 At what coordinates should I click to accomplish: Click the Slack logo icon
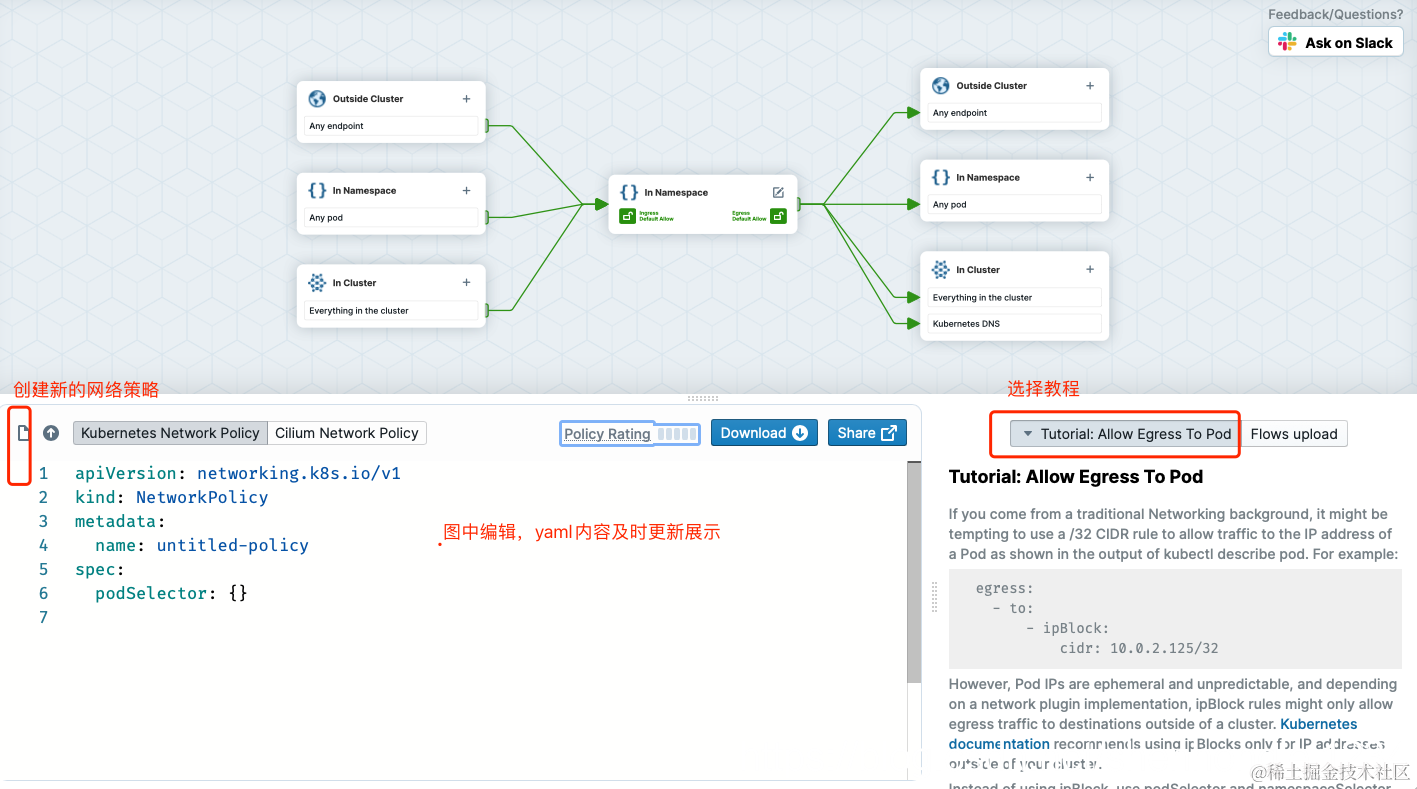pos(1287,42)
